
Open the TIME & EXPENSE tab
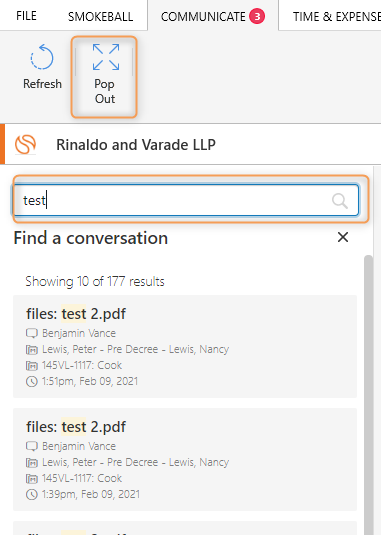337,16
